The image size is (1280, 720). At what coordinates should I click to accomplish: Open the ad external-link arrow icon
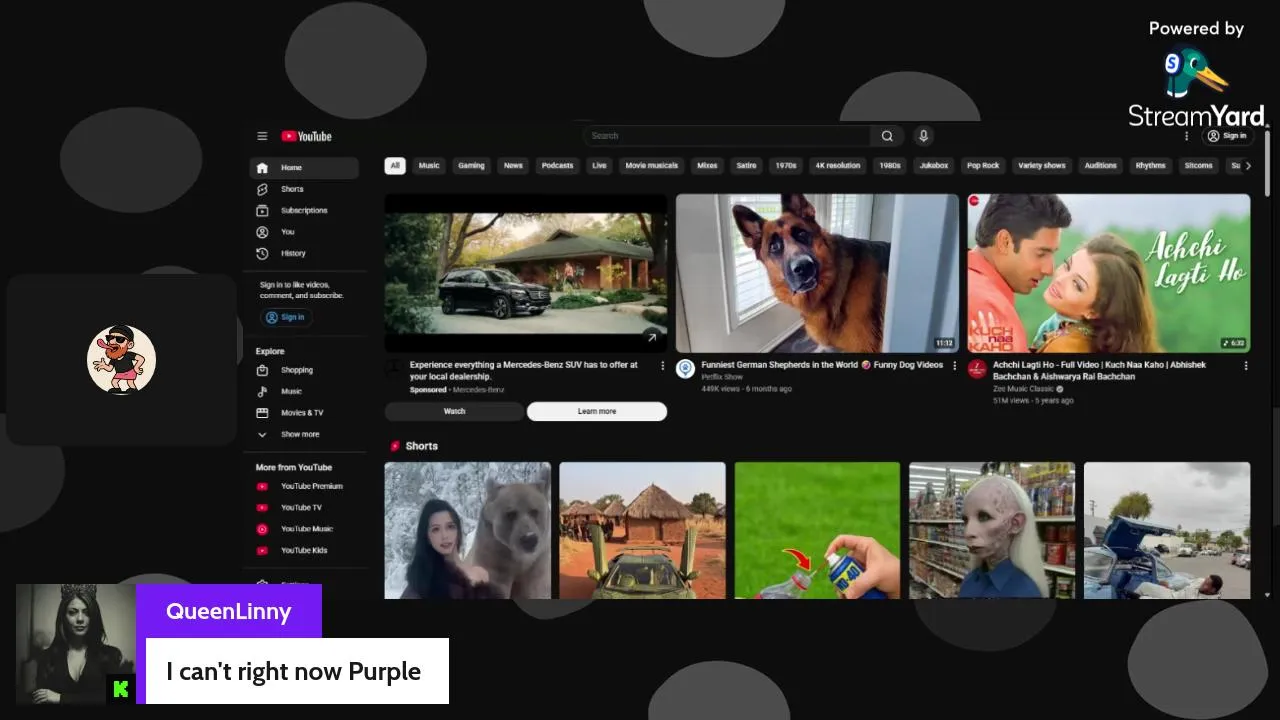pyautogui.click(x=652, y=338)
